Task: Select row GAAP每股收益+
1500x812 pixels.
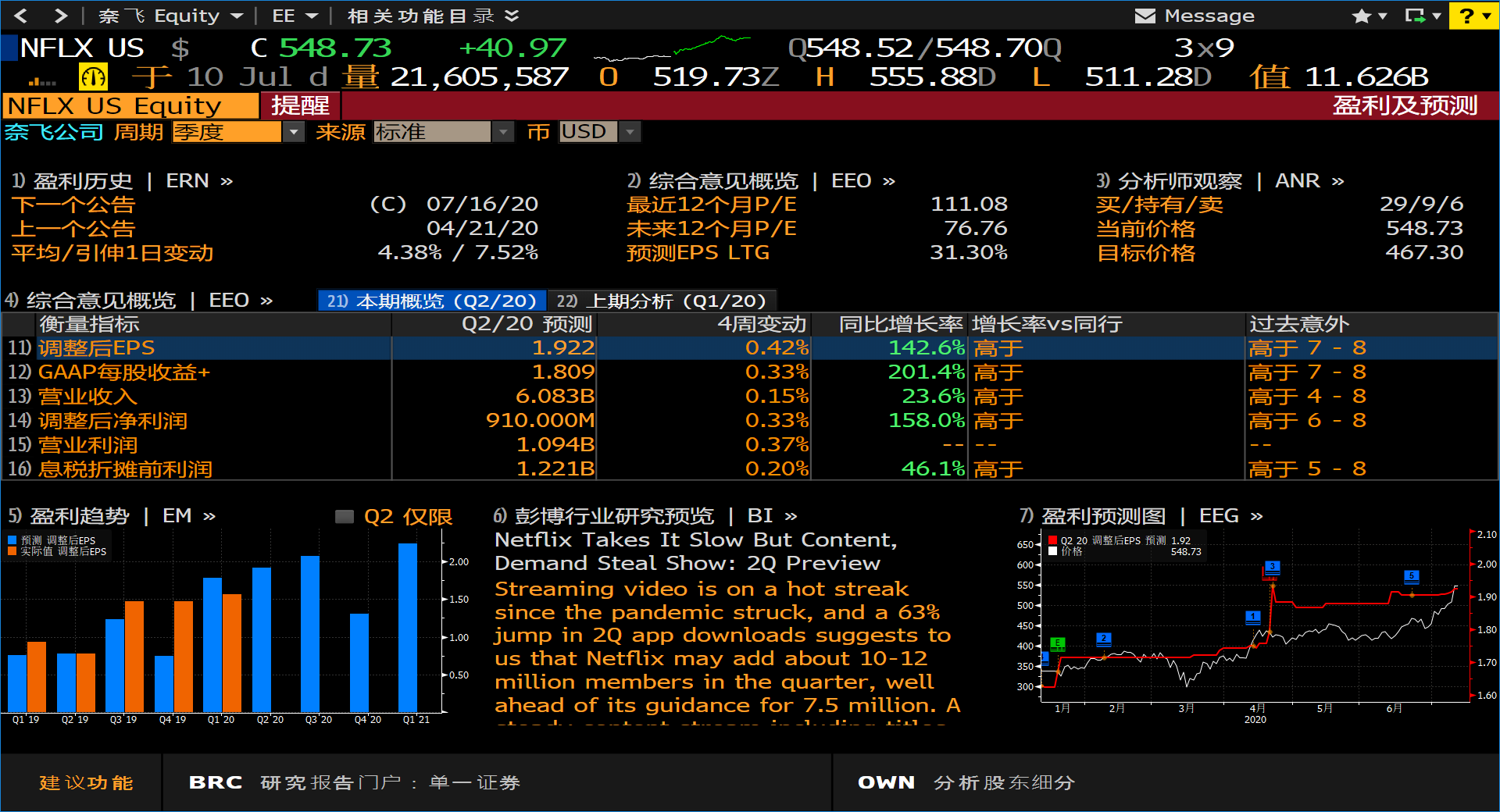Action: point(749,372)
